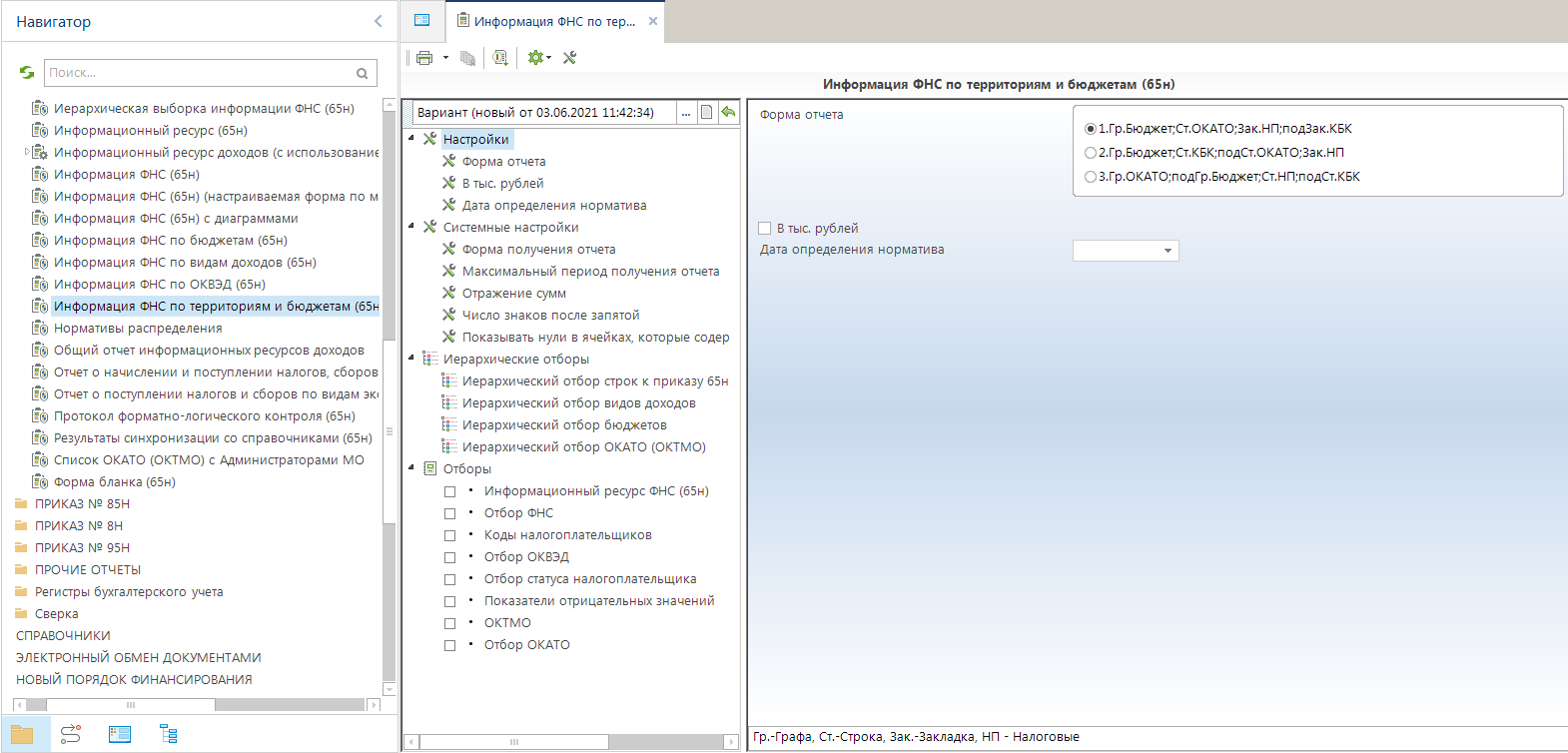Click the magnifier icon in search box

coord(363,73)
